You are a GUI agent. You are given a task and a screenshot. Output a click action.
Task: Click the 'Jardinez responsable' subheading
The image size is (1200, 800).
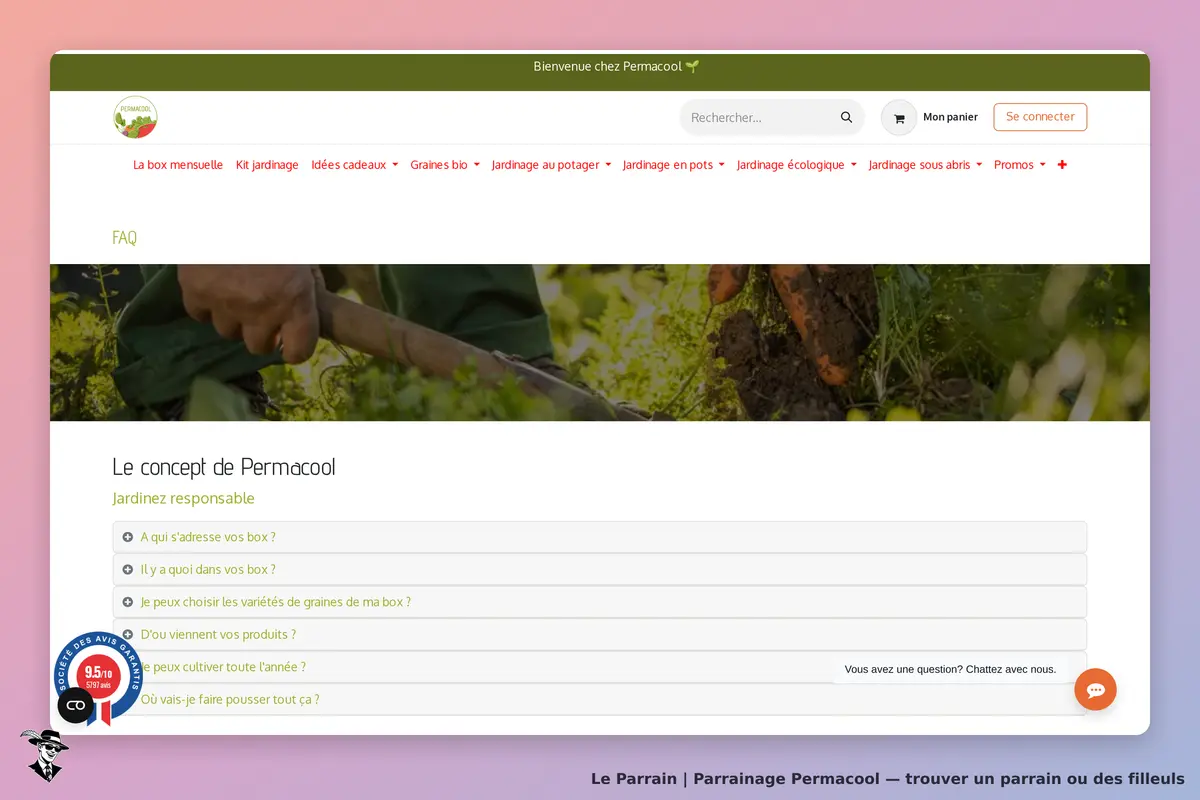(183, 498)
